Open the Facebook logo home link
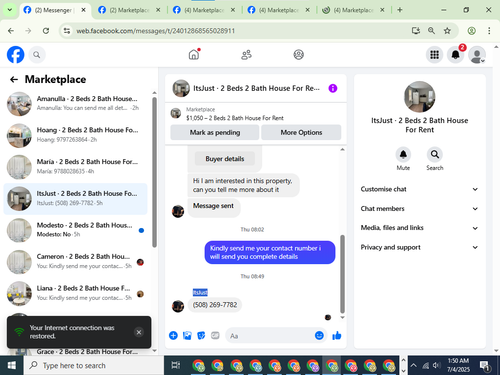The height and width of the screenshot is (375, 500). 16,55
